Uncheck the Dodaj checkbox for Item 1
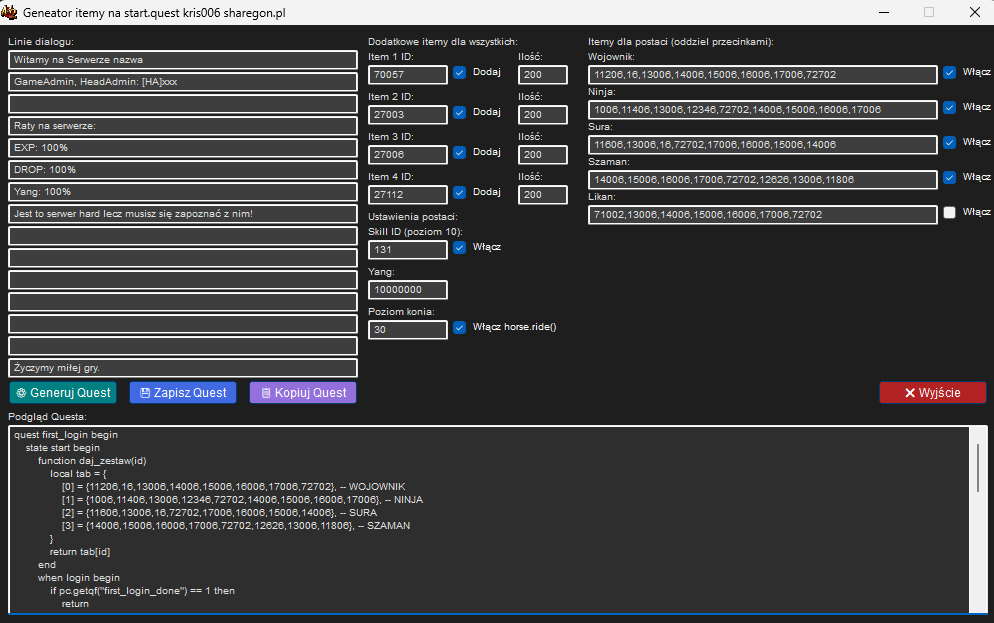The height and width of the screenshot is (623, 994). coord(460,73)
